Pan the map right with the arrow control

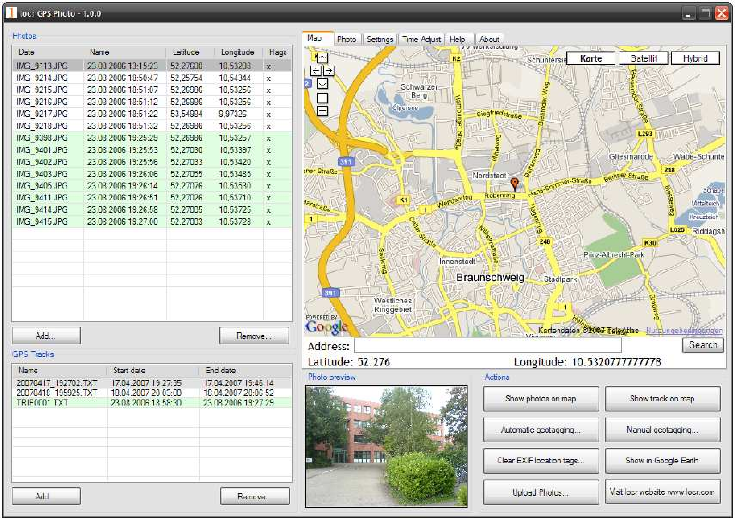pos(329,71)
